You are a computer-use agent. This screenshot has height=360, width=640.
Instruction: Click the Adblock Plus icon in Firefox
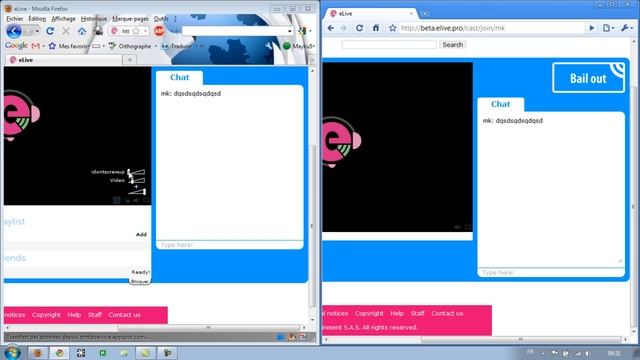tap(159, 31)
